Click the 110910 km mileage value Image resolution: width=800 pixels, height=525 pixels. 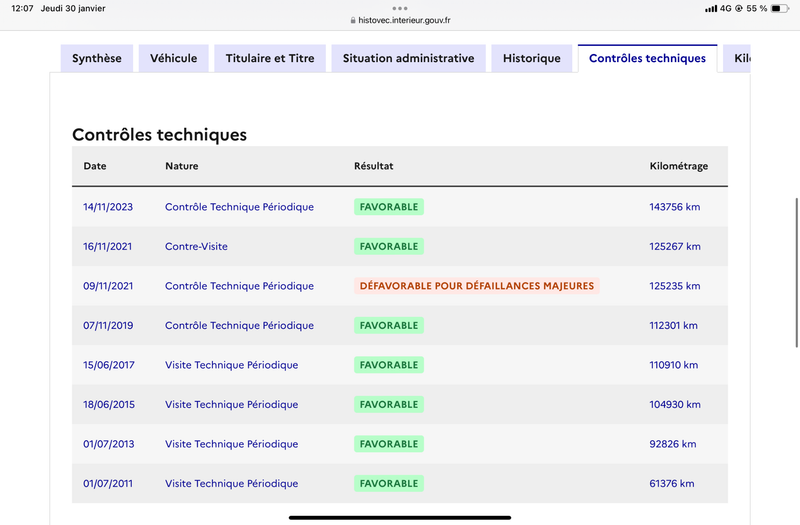pos(673,365)
